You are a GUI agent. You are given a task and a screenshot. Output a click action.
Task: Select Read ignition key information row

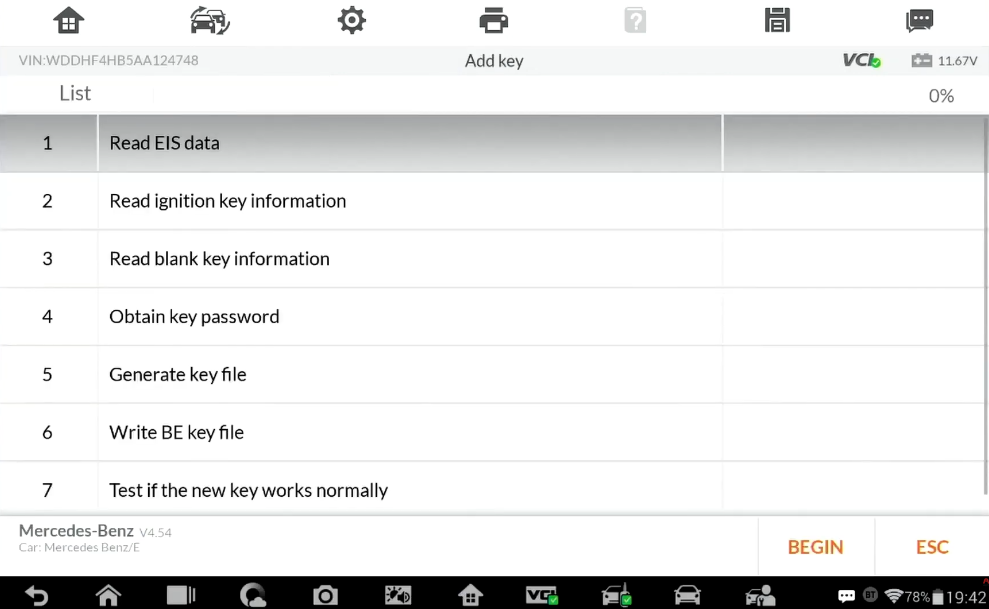492,201
